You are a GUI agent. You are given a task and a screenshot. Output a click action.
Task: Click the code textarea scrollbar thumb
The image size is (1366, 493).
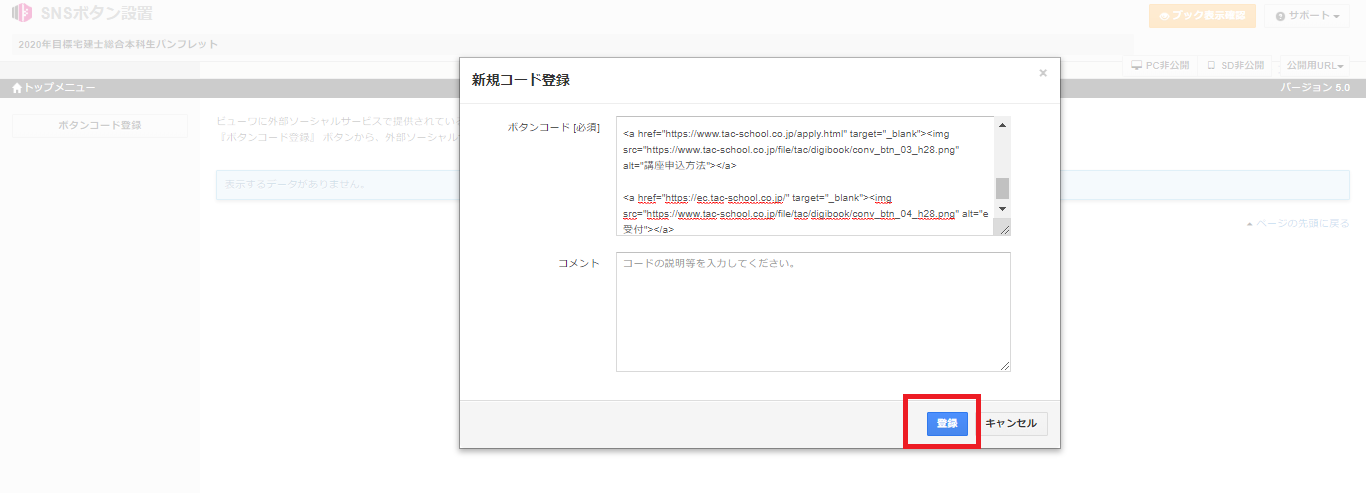[x=1003, y=188]
